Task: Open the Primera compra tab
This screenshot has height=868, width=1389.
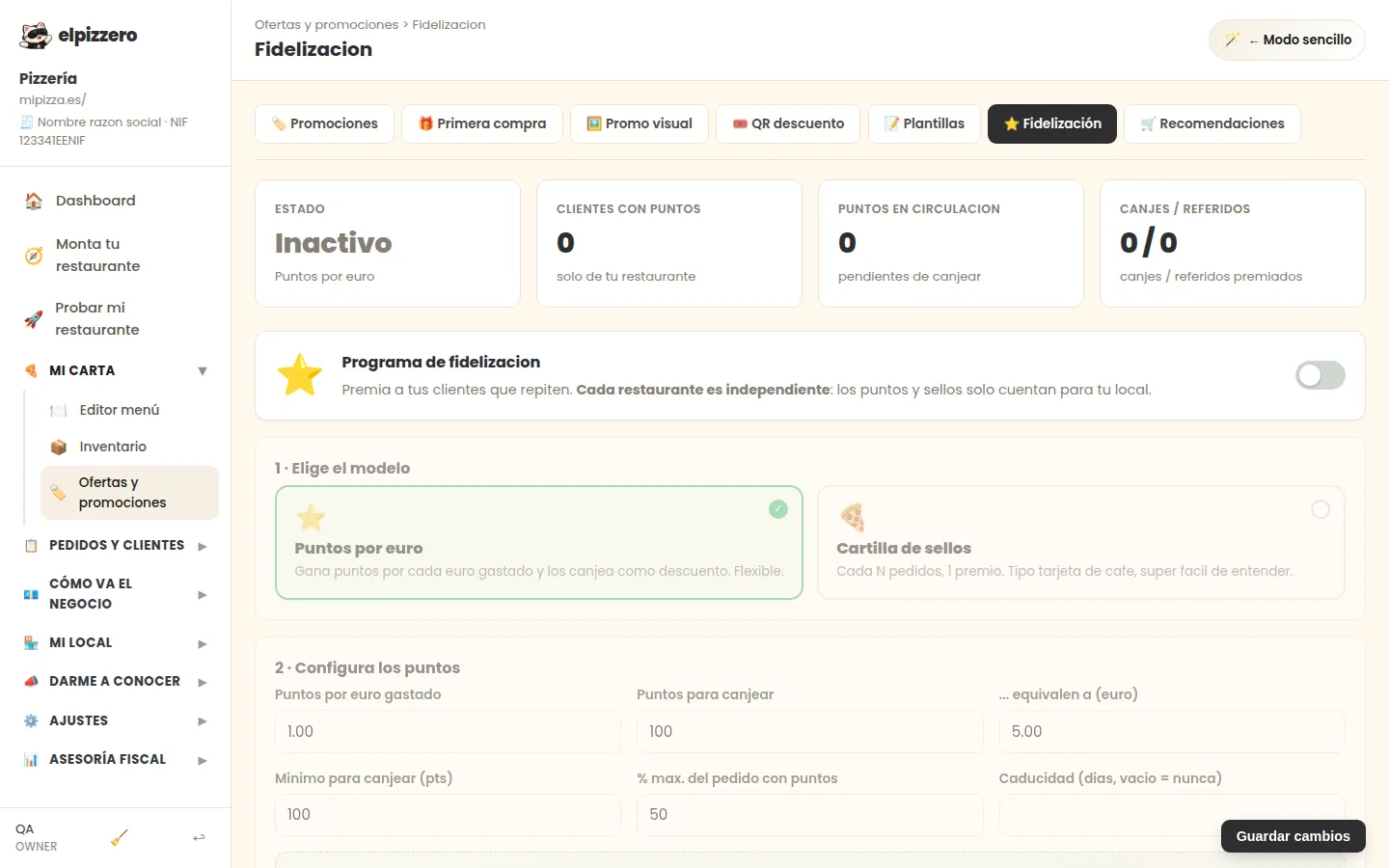Action: pos(482,123)
